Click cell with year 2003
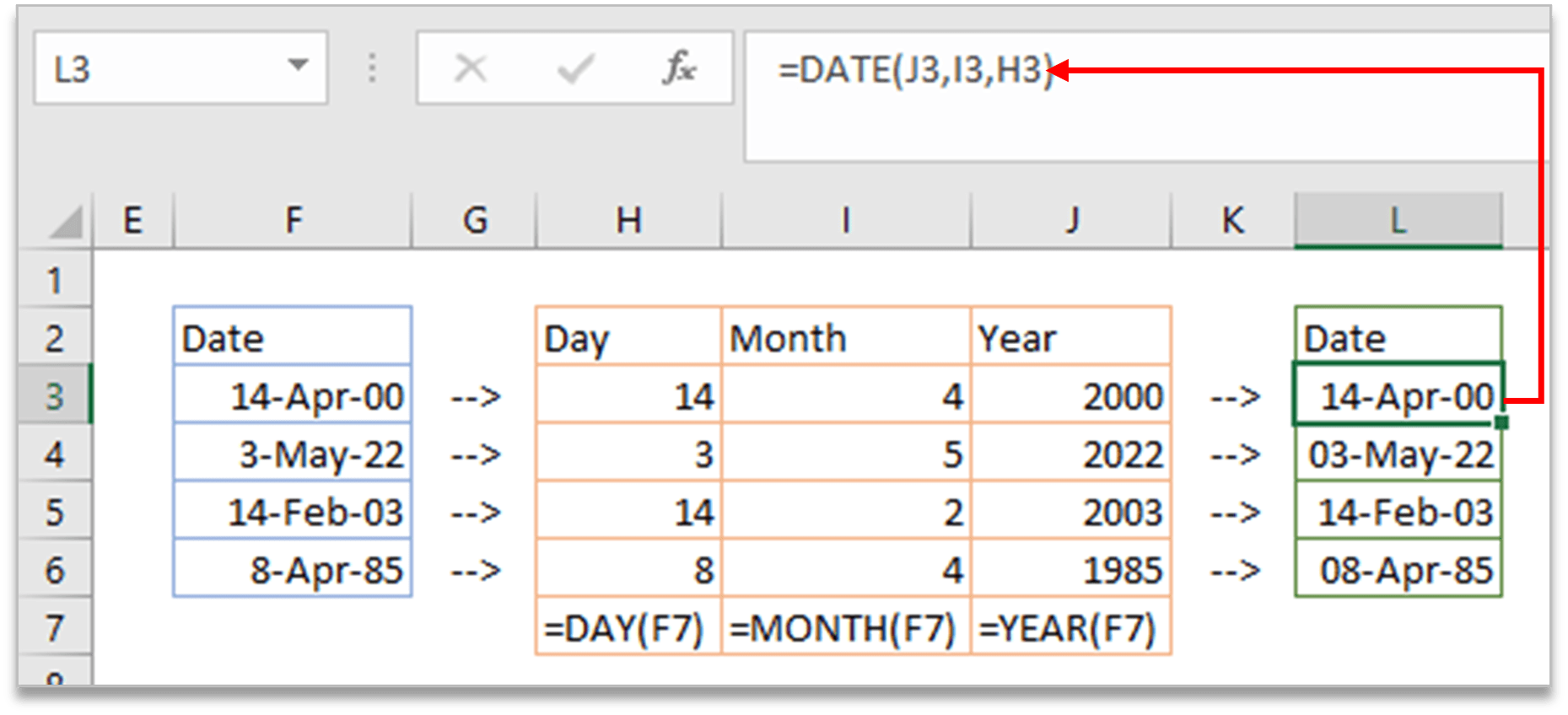Image resolution: width=1568 pixels, height=715 pixels. [x=1071, y=511]
